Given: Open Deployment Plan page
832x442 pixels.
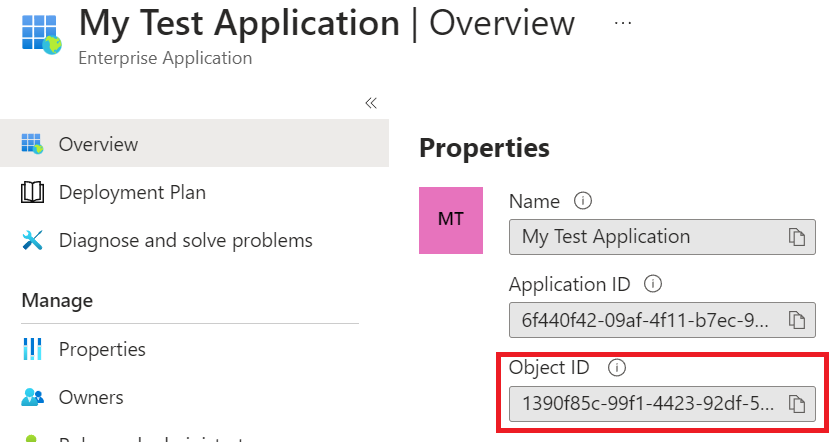Looking at the screenshot, I should point(132,192).
